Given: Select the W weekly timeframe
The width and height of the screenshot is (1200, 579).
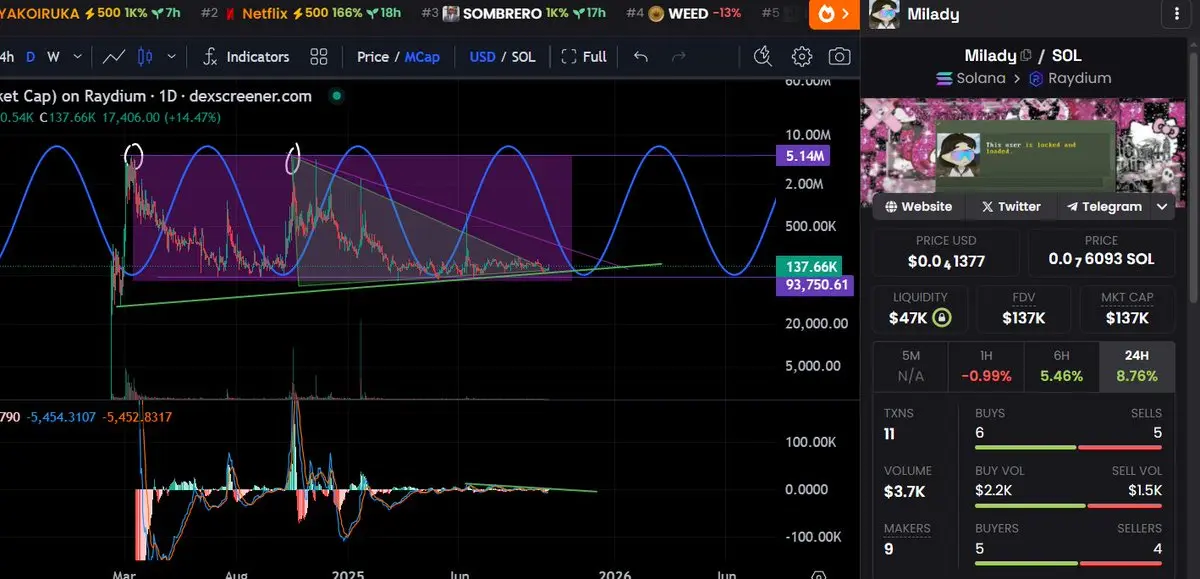Looking at the screenshot, I should coord(53,57).
